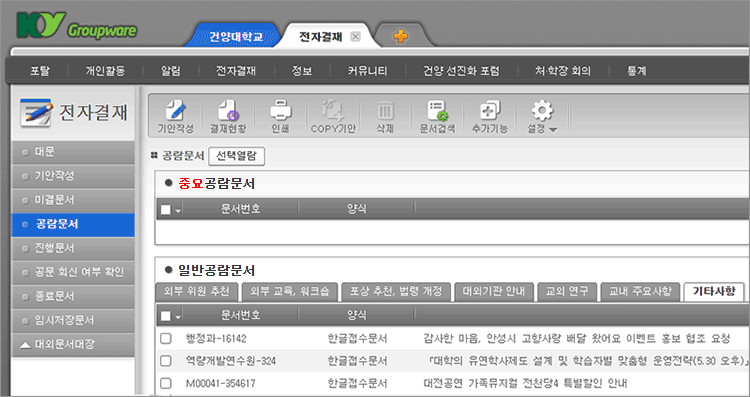Open the 통계 menu
Viewport: 750px width, 397px height.
click(x=637, y=71)
